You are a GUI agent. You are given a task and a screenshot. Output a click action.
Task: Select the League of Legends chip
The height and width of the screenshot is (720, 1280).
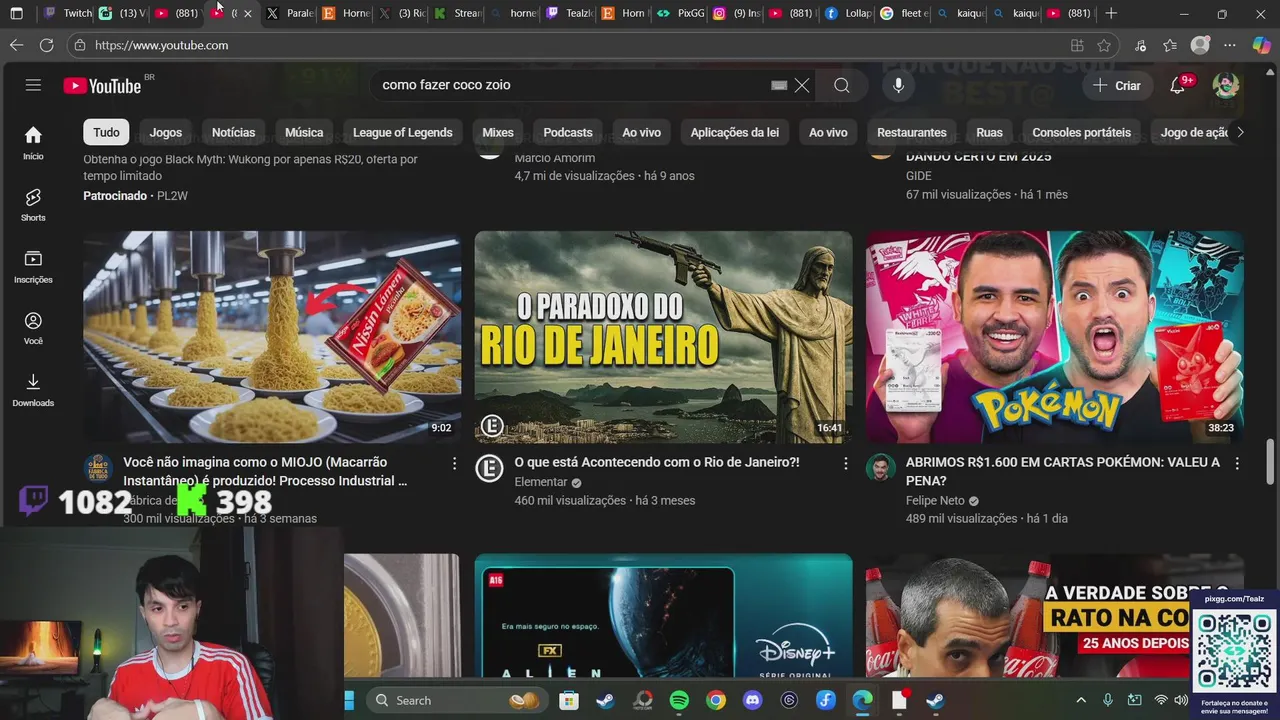coord(402,132)
